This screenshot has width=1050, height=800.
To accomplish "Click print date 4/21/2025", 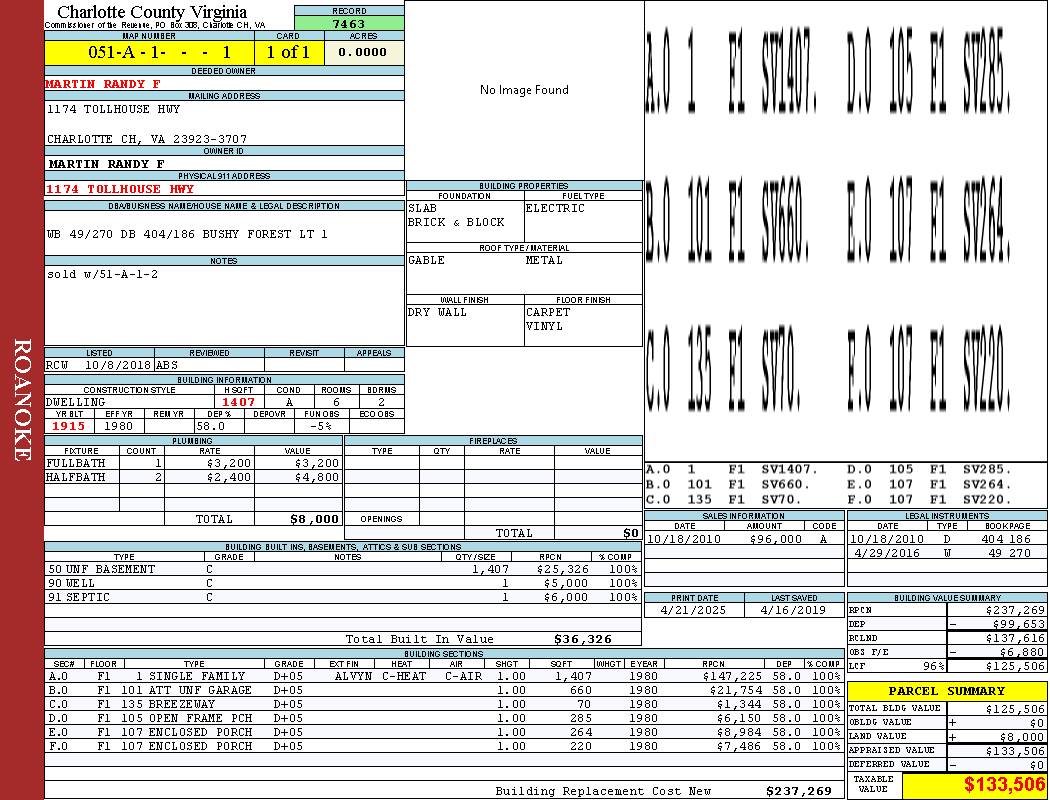I will click(693, 610).
